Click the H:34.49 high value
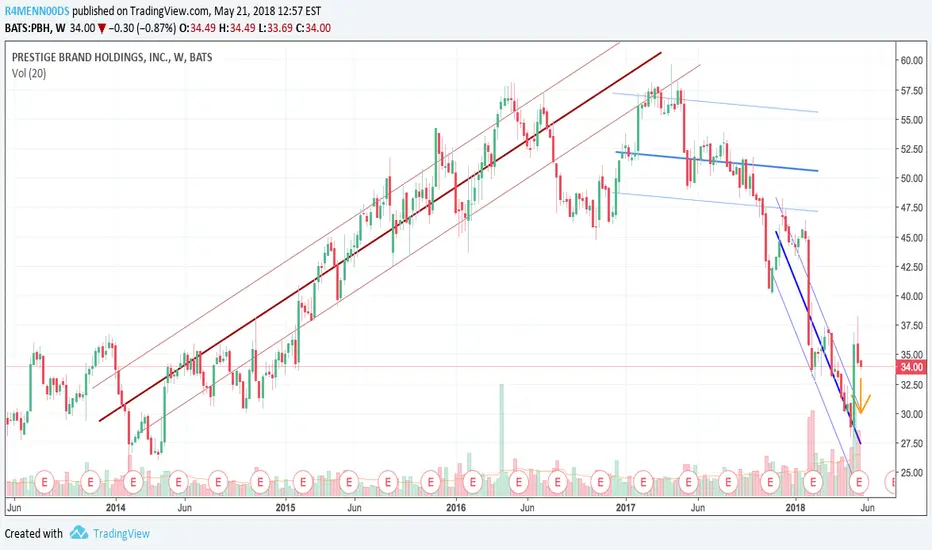The height and width of the screenshot is (550, 932). [x=237, y=28]
